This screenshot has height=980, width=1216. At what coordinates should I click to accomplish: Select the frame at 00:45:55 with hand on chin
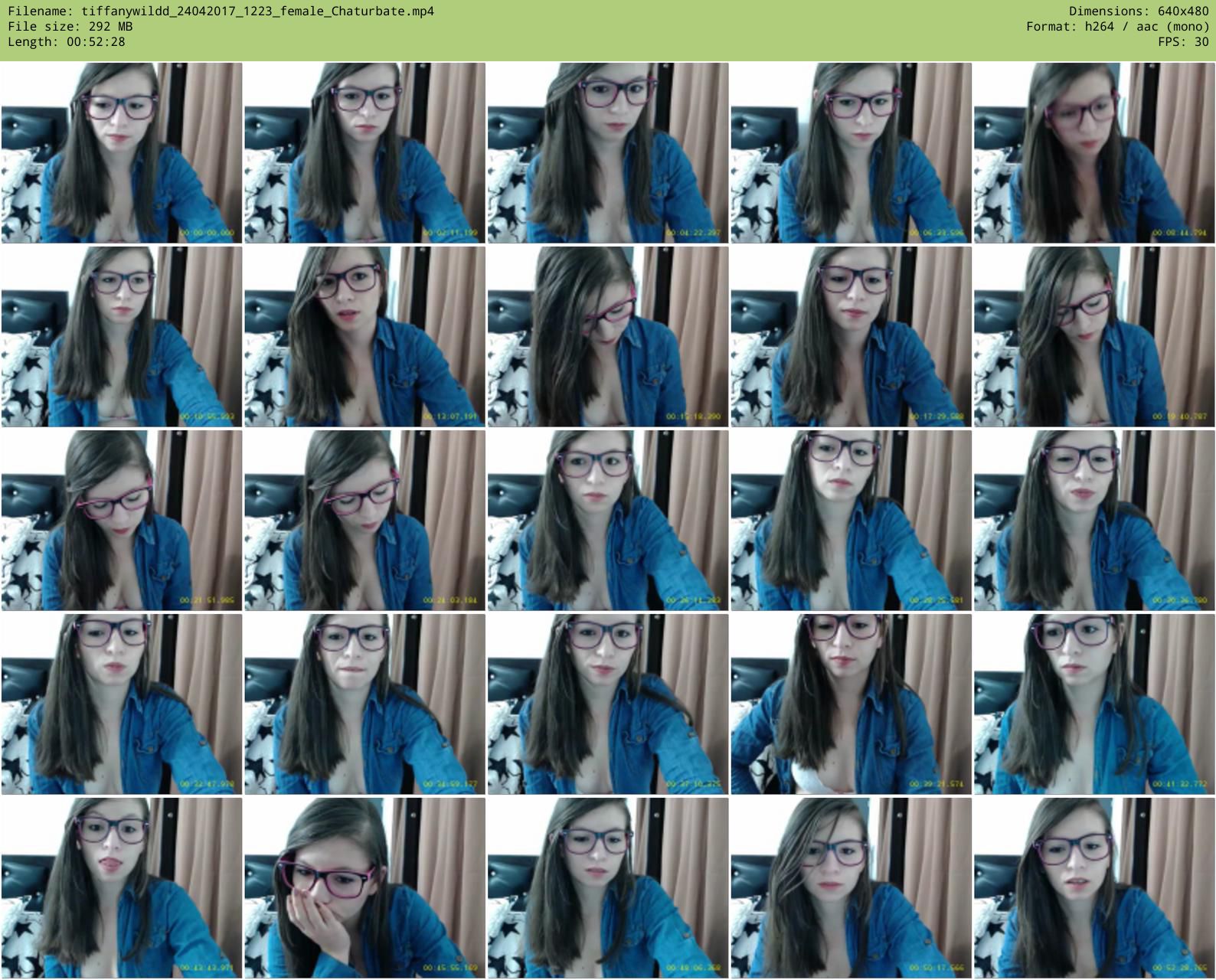(x=364, y=888)
